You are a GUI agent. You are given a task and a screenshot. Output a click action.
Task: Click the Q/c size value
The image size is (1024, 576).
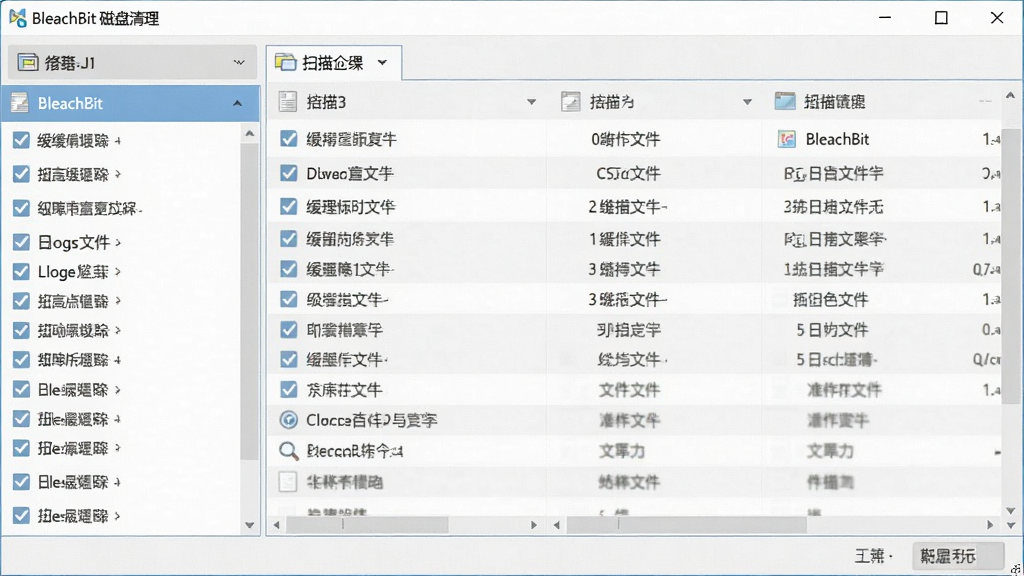[986, 359]
